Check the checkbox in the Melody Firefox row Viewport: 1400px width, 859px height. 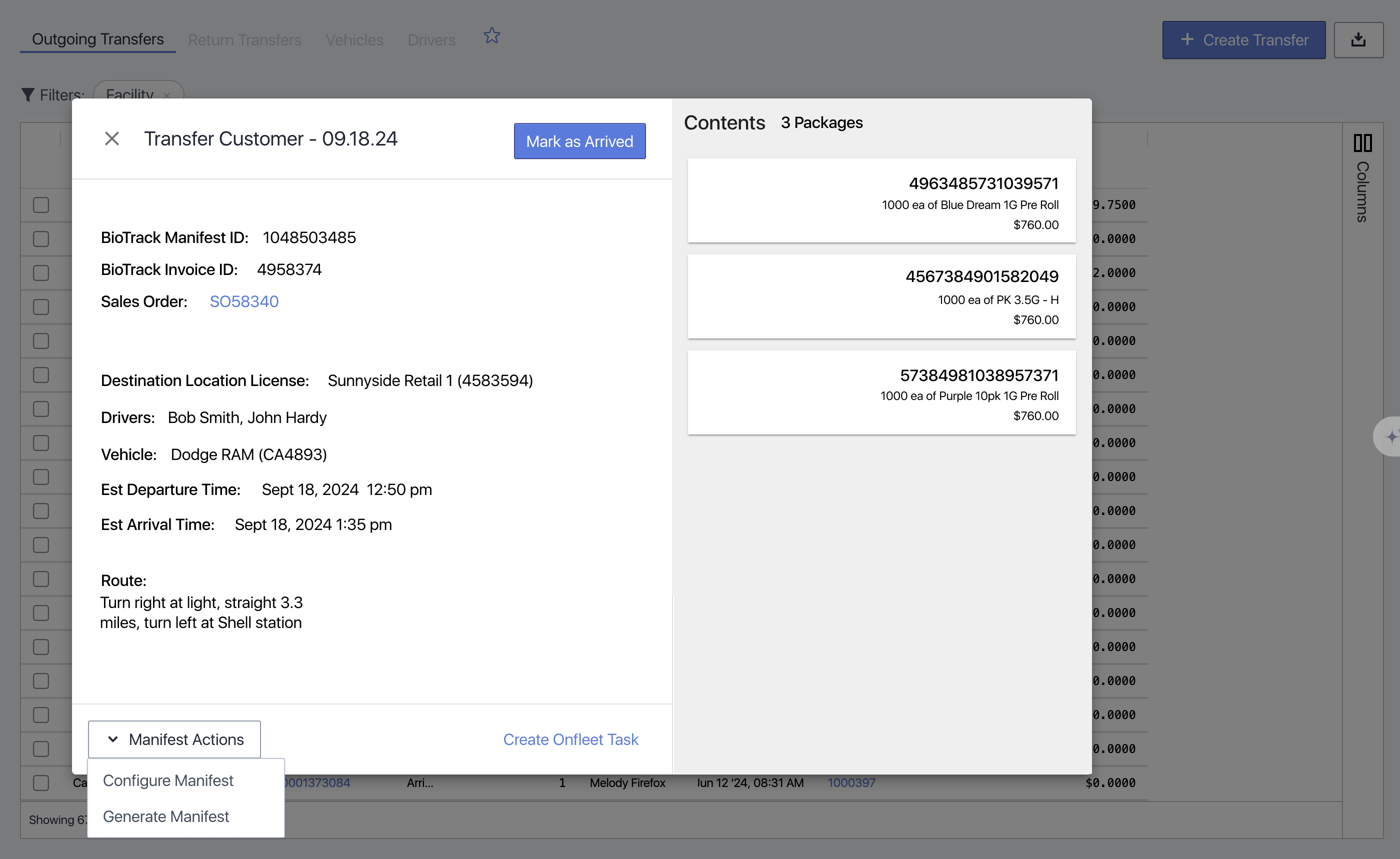pyautogui.click(x=41, y=783)
